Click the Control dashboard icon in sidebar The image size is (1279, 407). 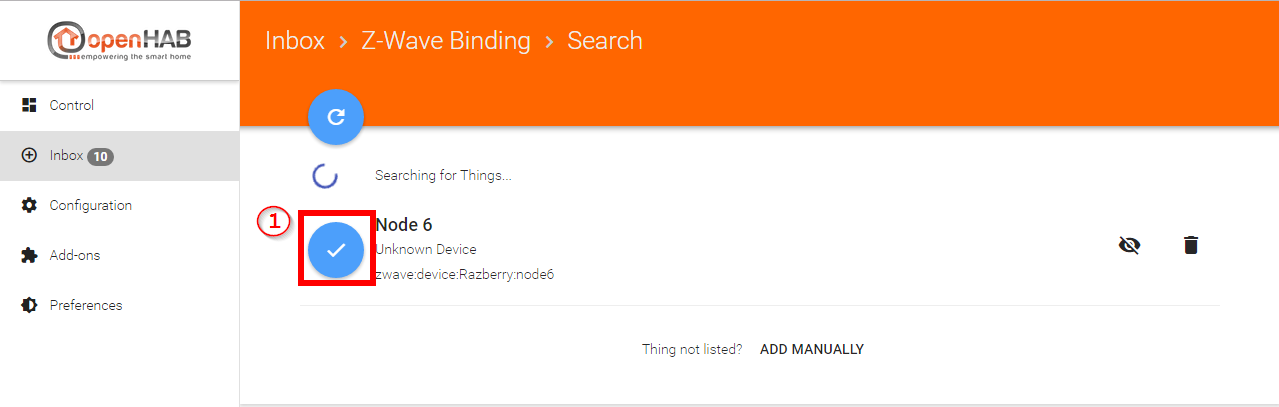tap(29, 105)
